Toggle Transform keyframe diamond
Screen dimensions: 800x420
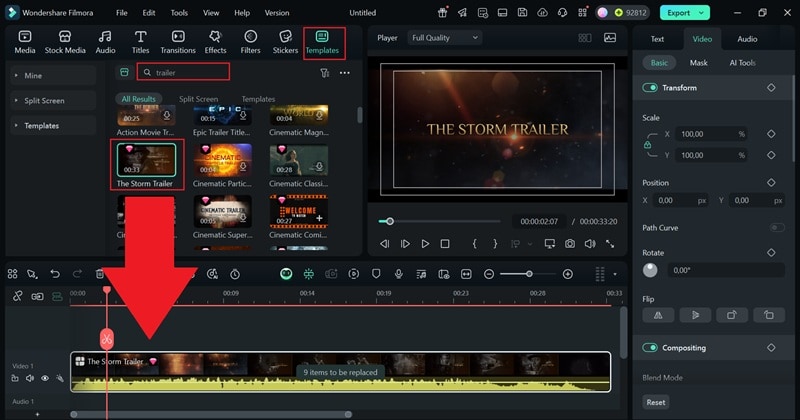tap(771, 88)
